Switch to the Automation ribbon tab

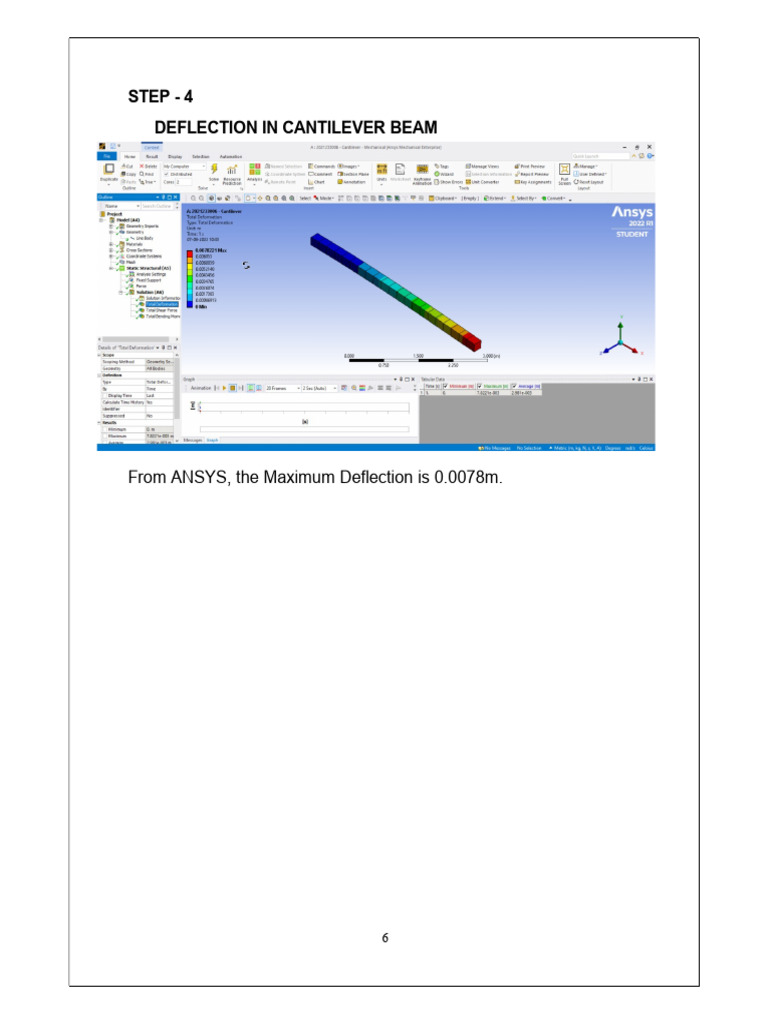click(x=231, y=157)
